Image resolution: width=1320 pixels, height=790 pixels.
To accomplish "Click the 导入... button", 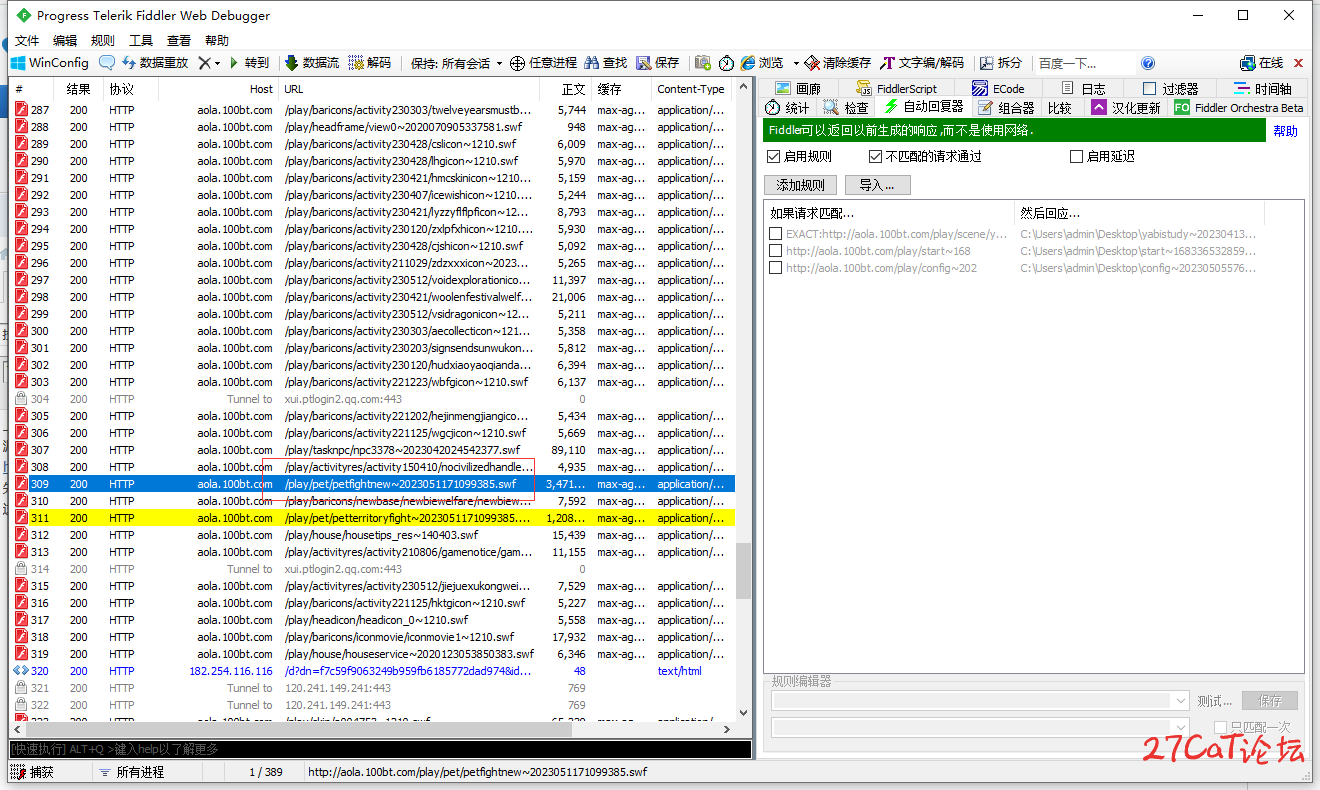I will [878, 185].
